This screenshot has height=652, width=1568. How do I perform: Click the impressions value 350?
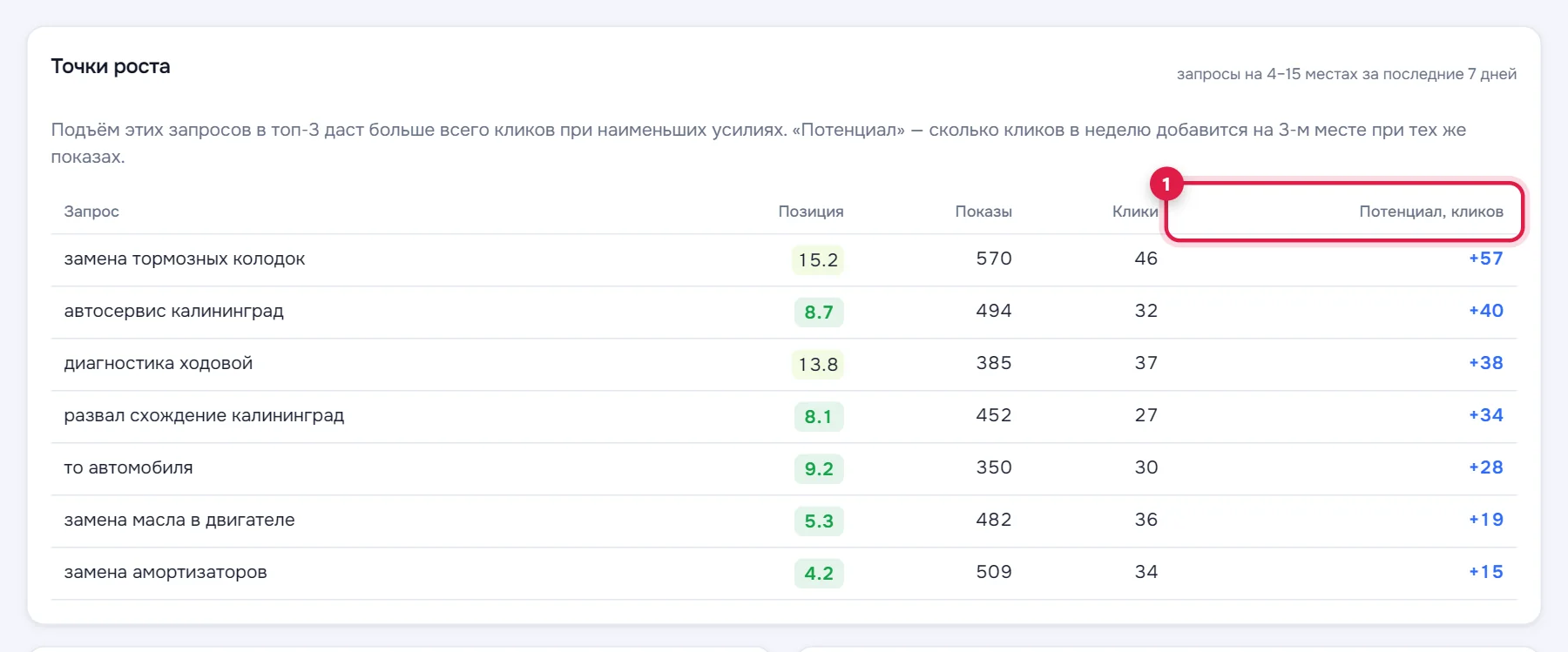(x=994, y=467)
